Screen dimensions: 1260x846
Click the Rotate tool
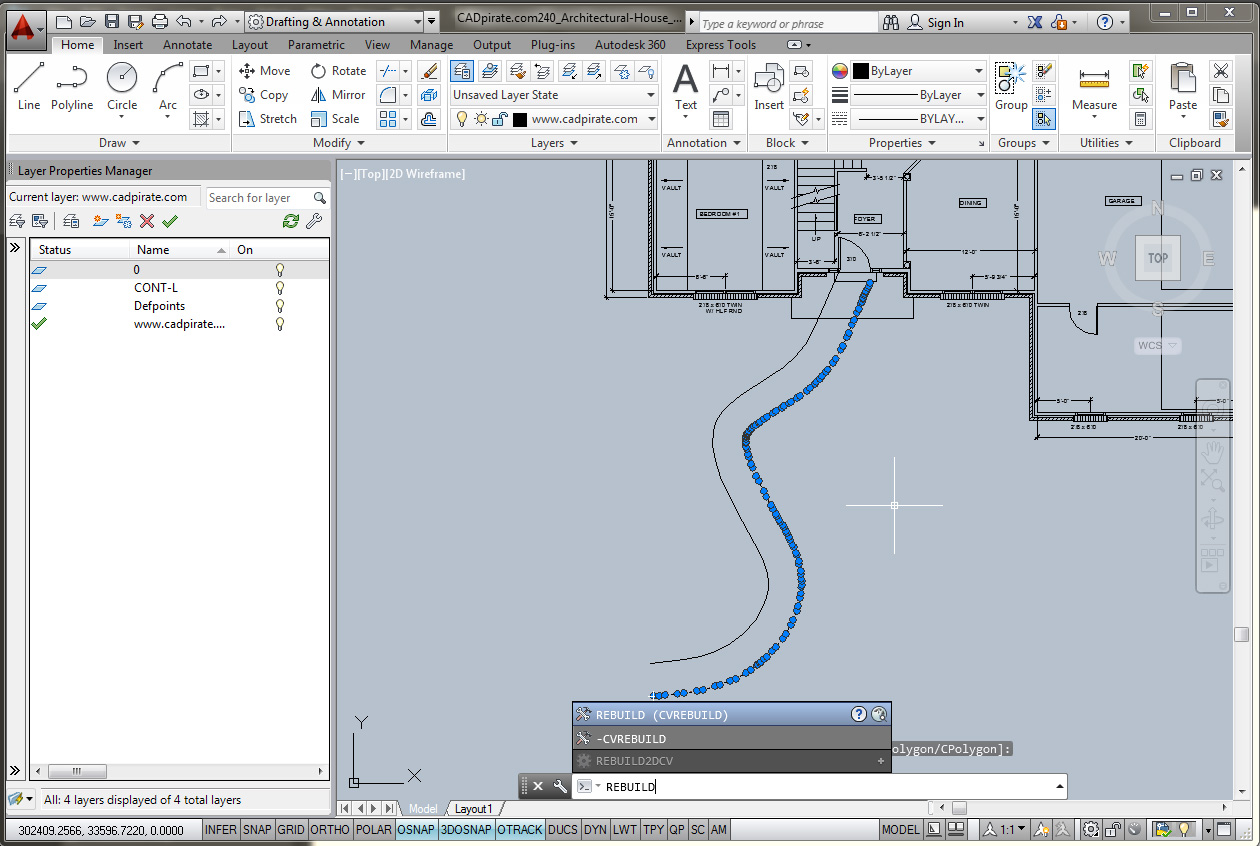pos(338,71)
